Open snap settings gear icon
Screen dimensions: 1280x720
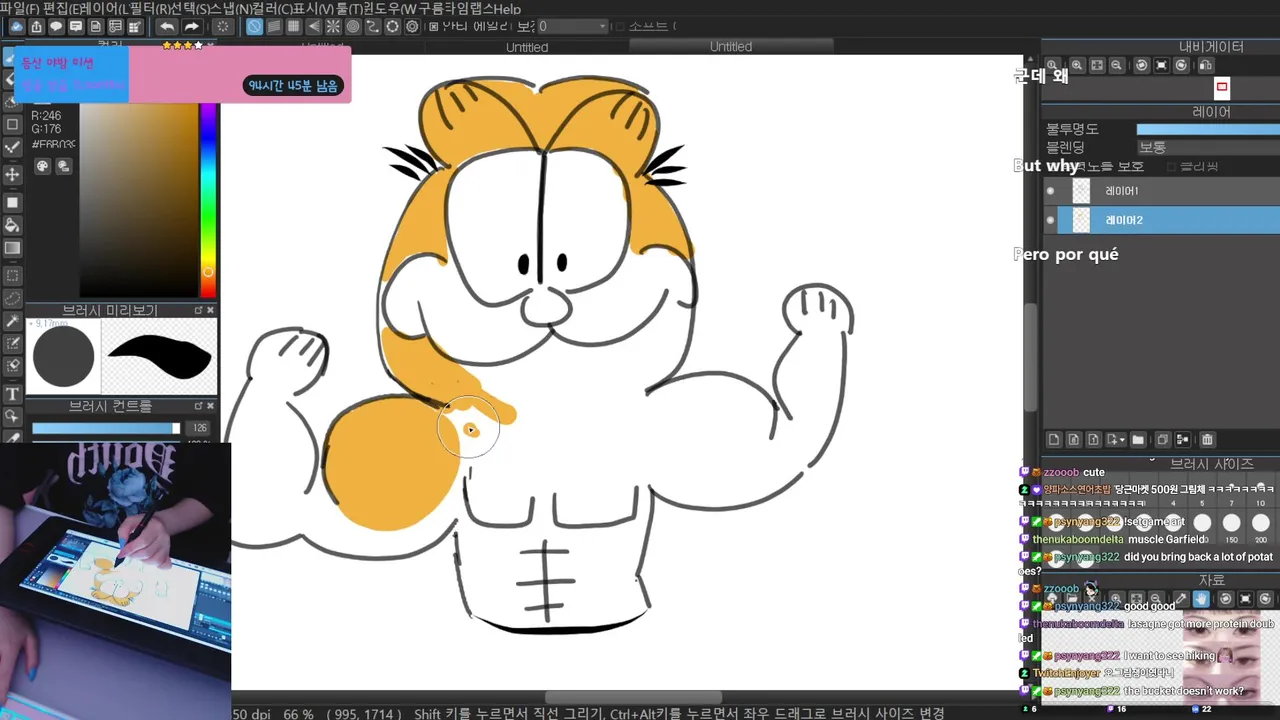(x=412, y=27)
